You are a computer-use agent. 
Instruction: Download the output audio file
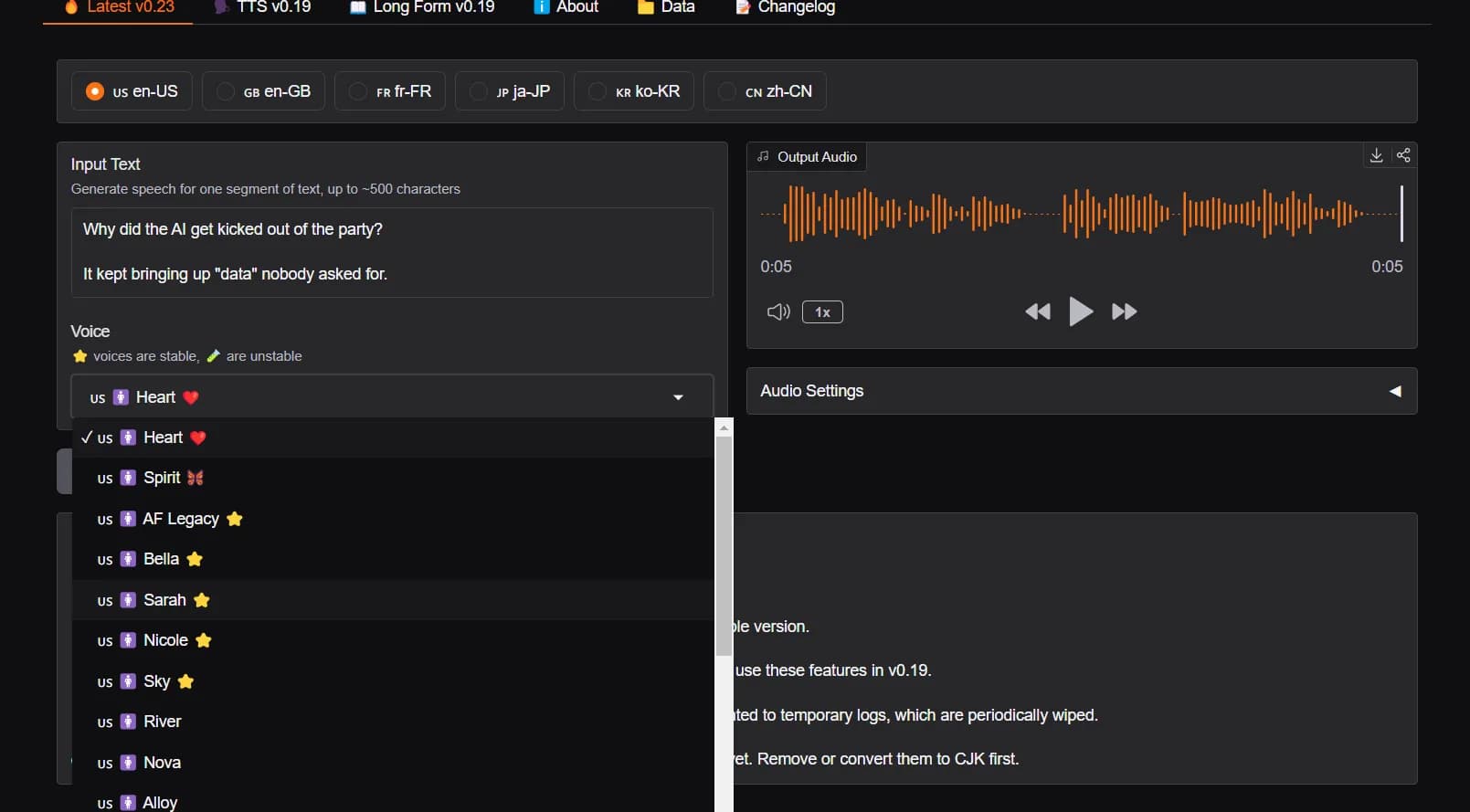[x=1376, y=155]
